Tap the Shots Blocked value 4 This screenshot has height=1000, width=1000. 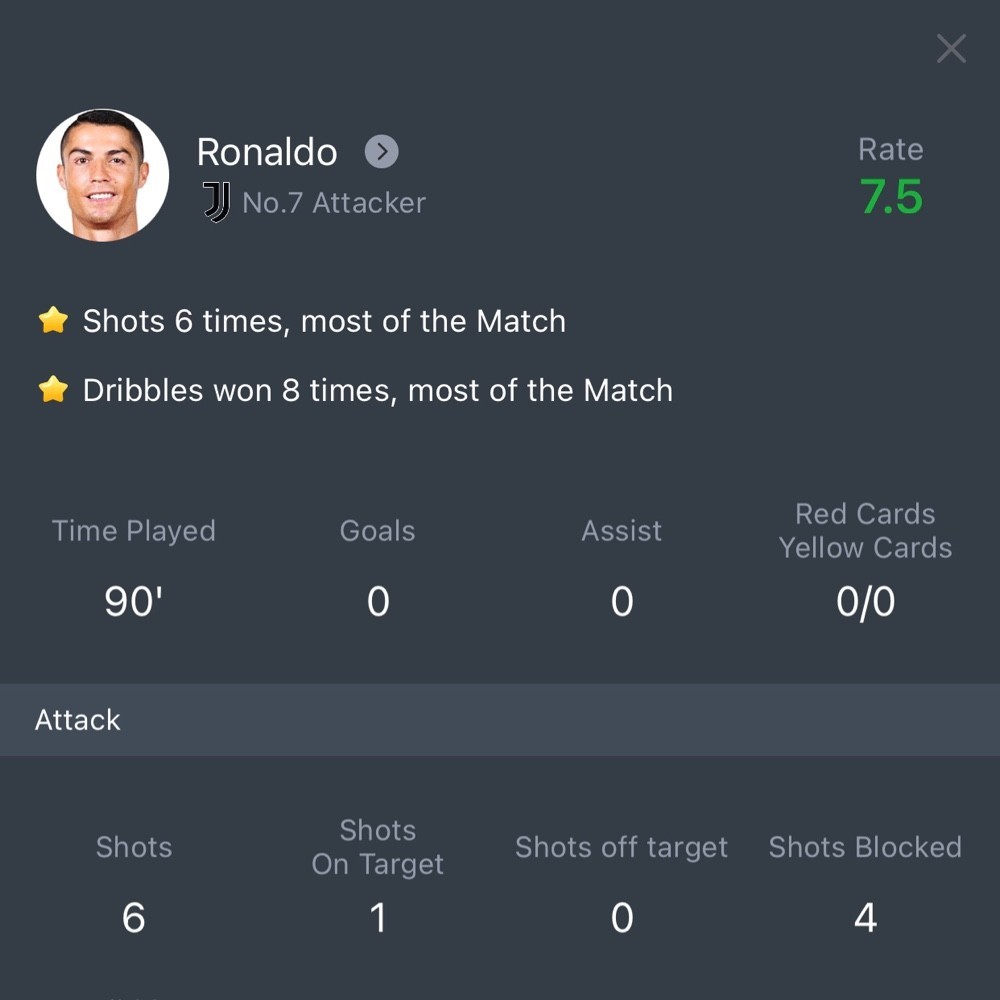click(x=865, y=917)
